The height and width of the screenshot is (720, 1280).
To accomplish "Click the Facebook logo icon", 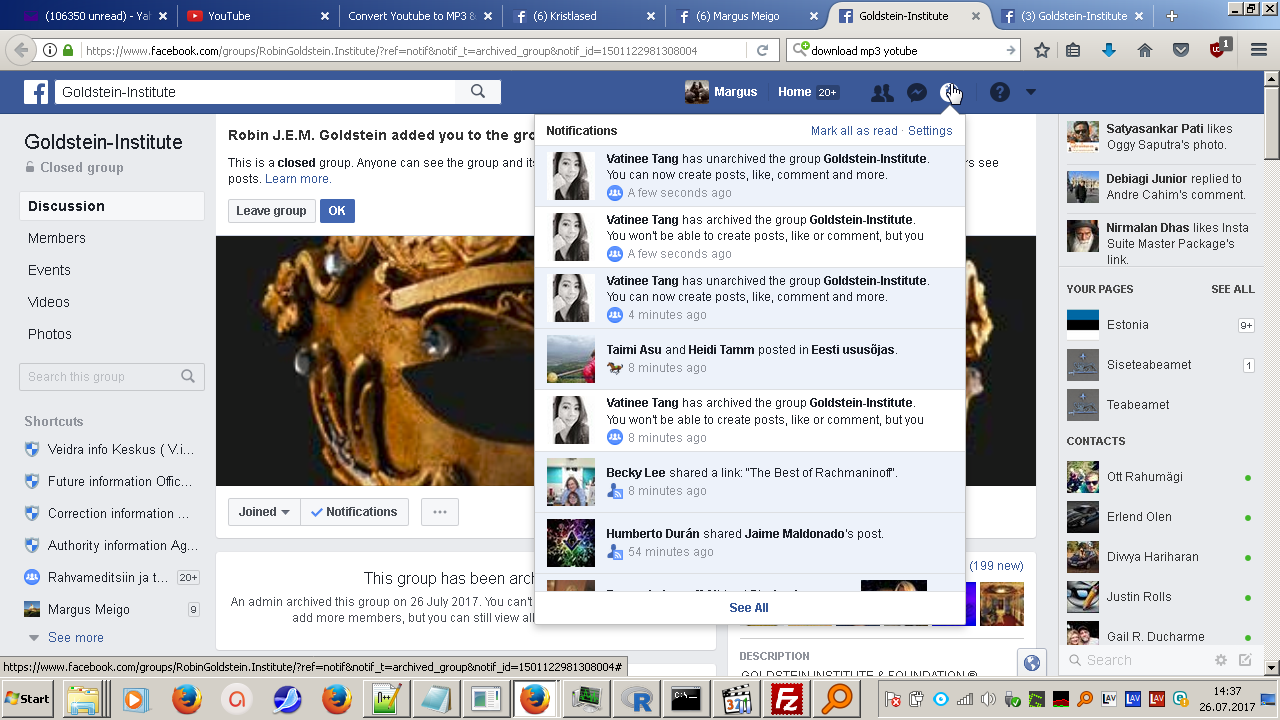I will coord(36,92).
